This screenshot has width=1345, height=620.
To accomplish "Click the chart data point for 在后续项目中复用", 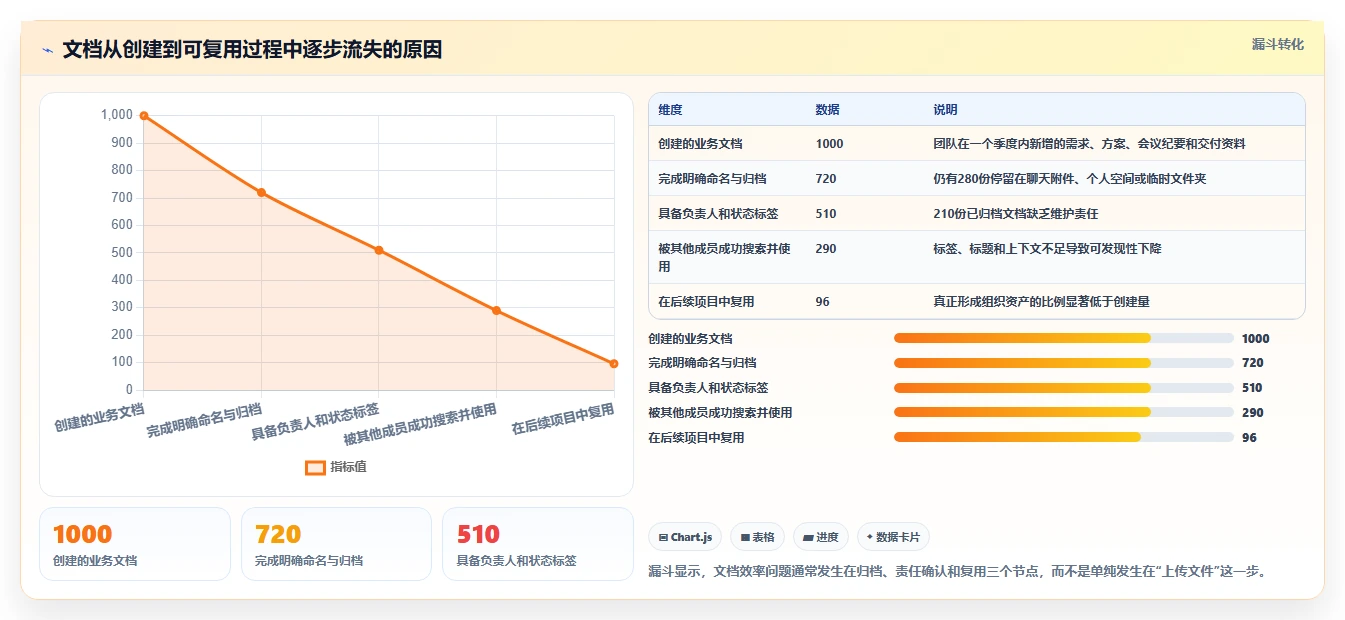I will (614, 363).
